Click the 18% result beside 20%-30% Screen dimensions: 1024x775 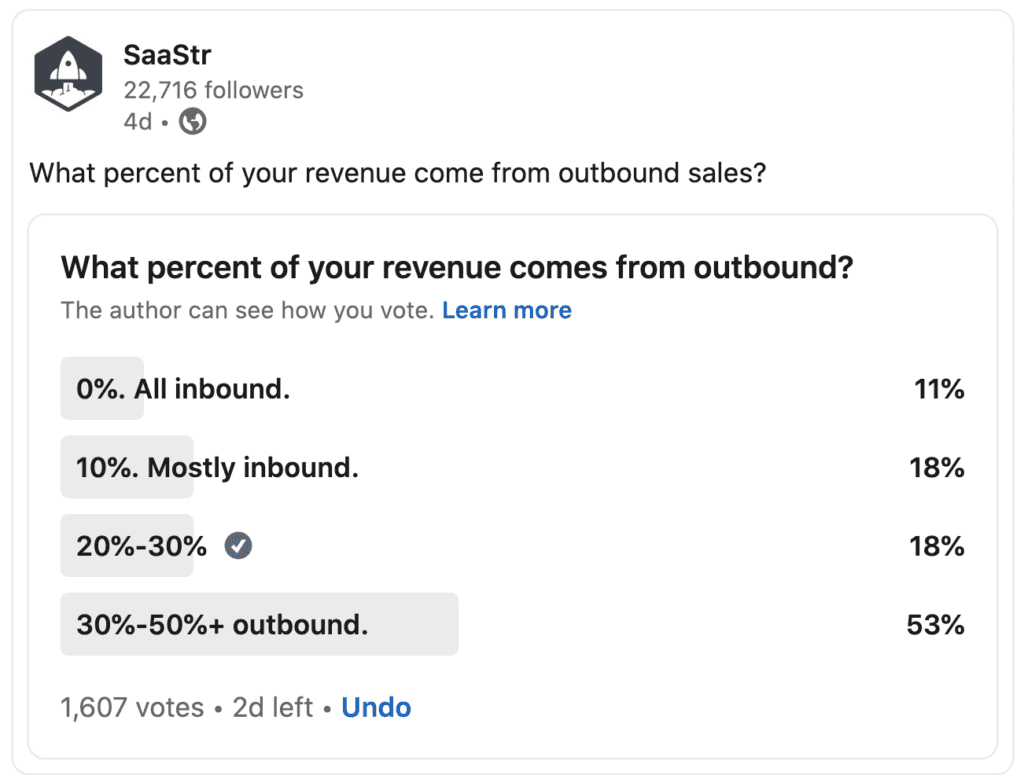[x=937, y=546]
